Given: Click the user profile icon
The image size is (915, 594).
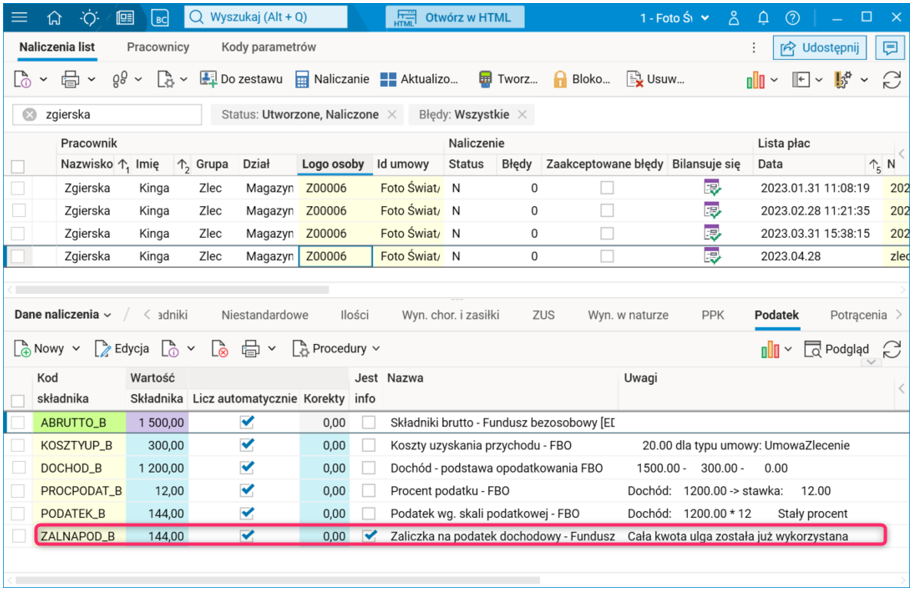Looking at the screenshot, I should pyautogui.click(x=736, y=18).
